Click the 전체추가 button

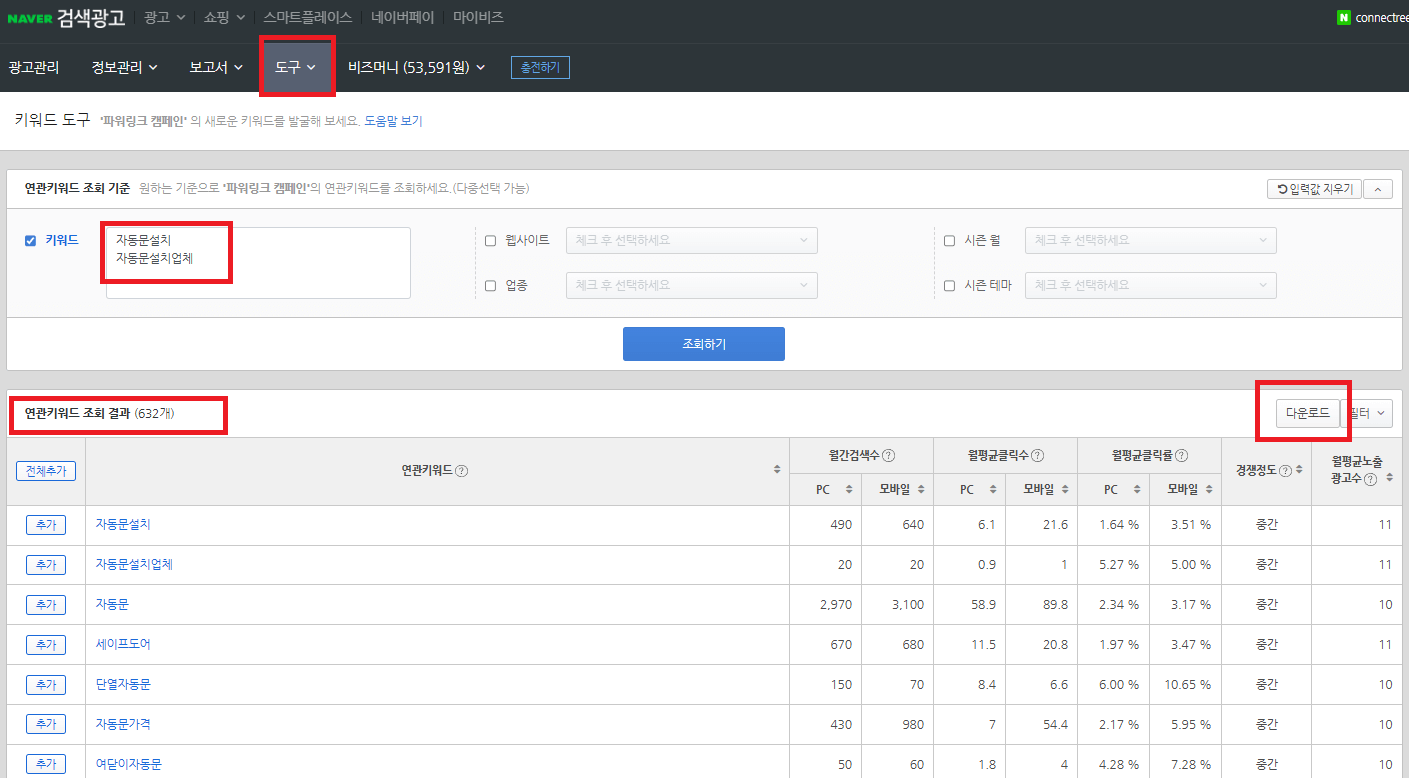click(x=46, y=470)
